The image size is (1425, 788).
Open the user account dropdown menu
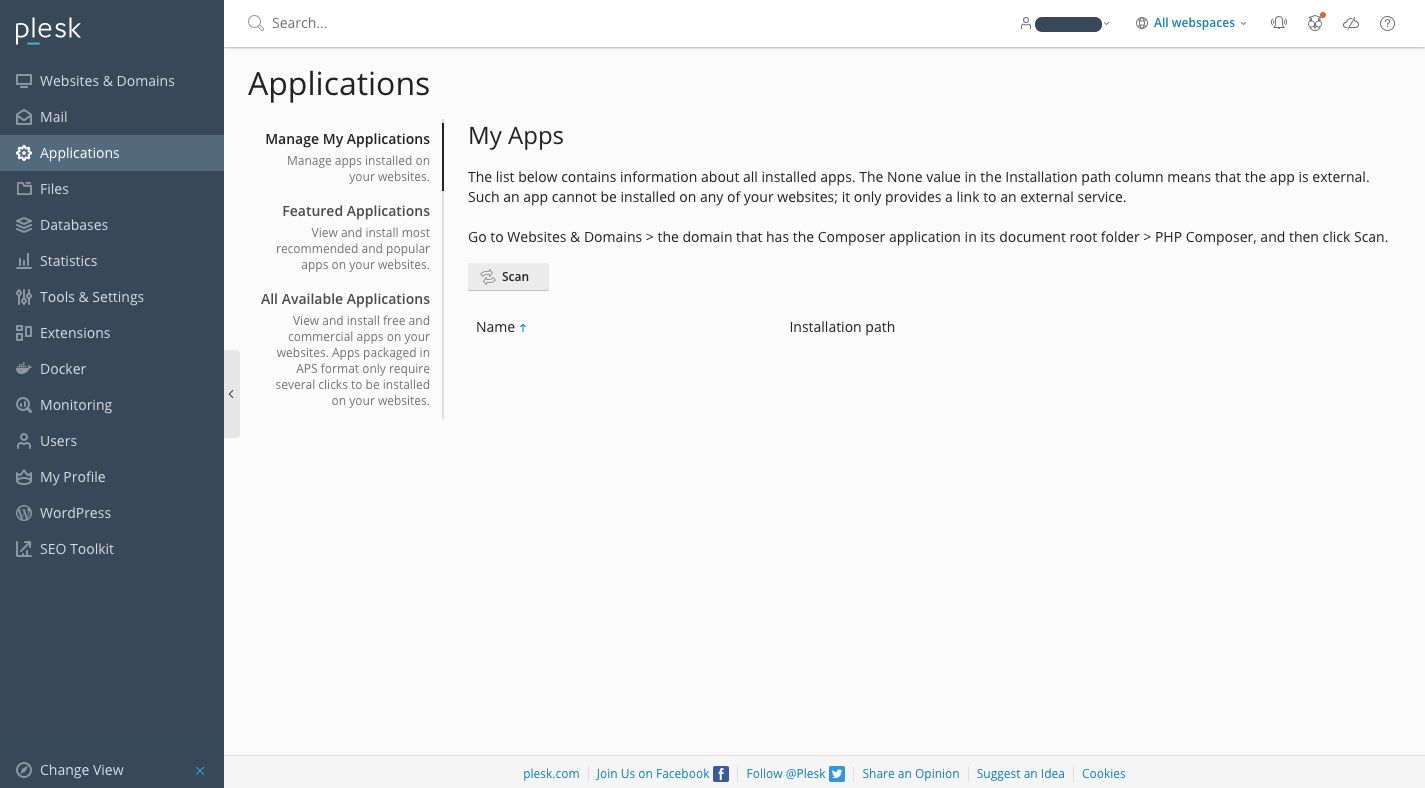pyautogui.click(x=1066, y=24)
